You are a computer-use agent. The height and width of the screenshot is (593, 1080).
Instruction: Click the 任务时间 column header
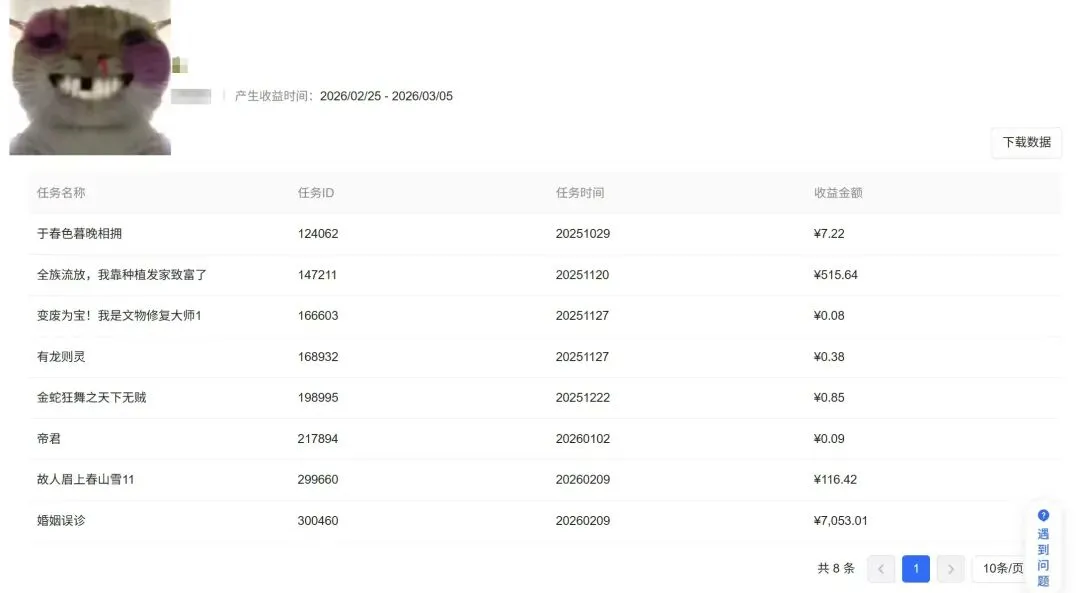pyautogui.click(x=580, y=193)
